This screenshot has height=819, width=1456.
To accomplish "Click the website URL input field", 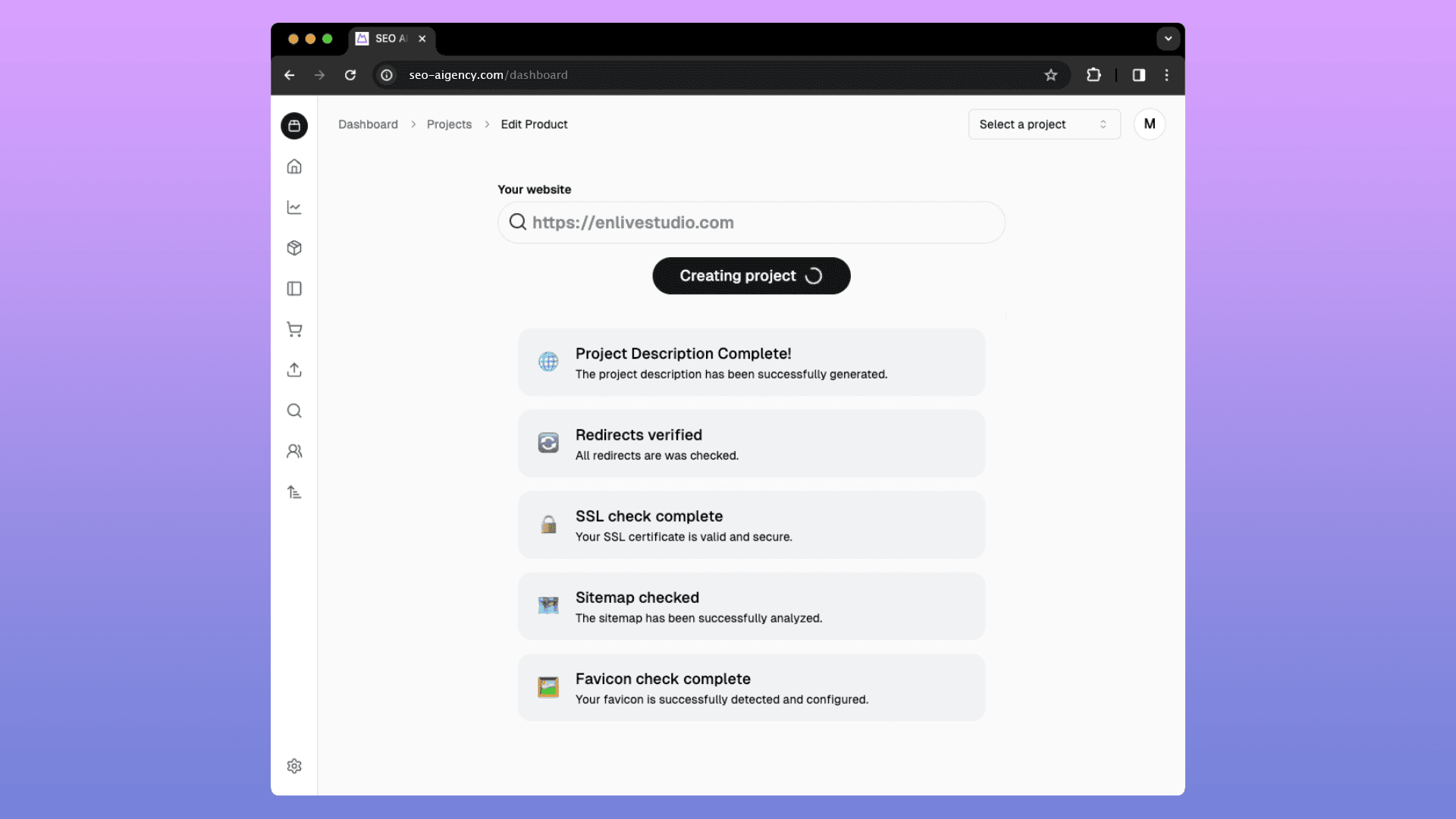I will 751,222.
